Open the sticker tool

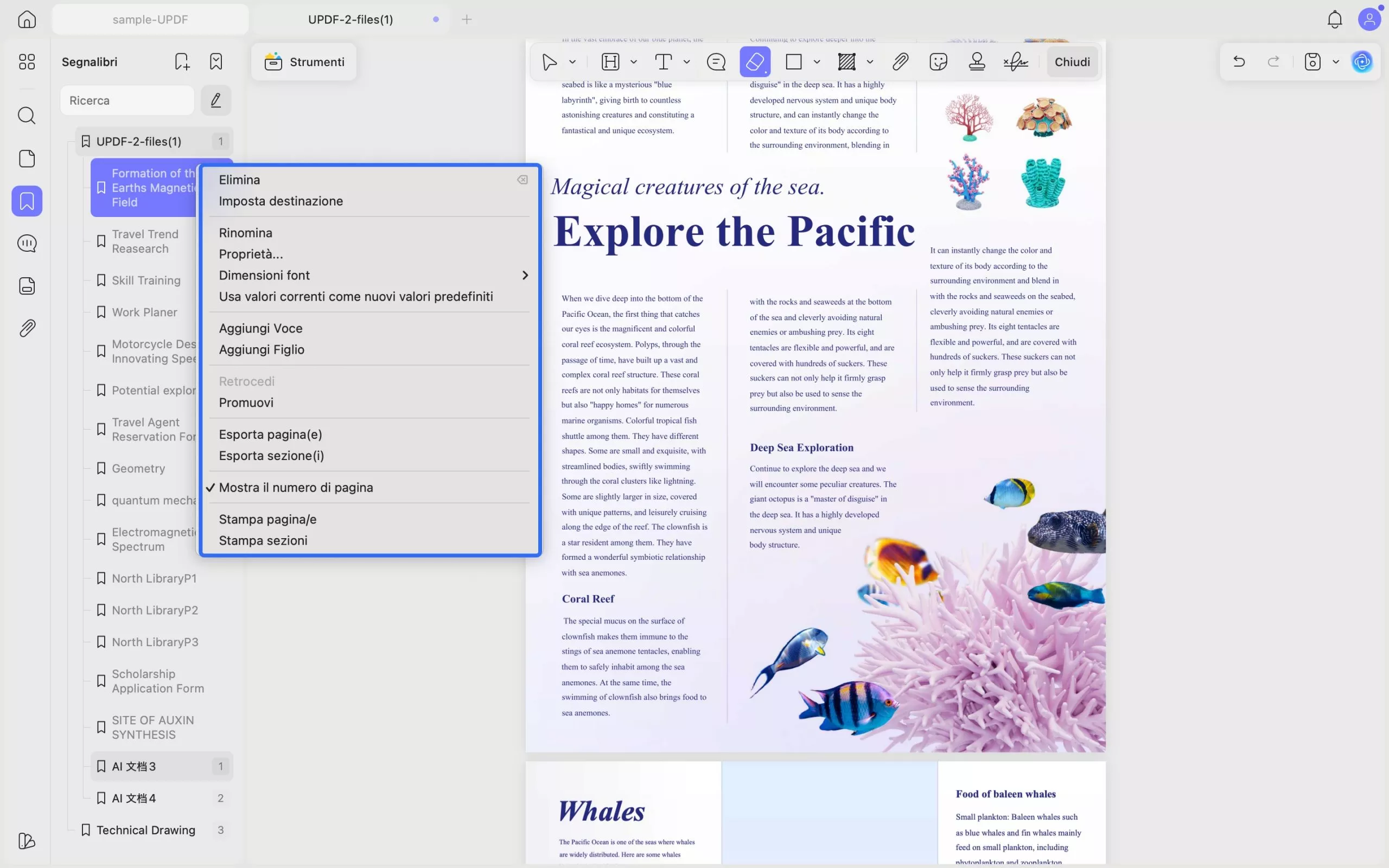pos(938,61)
